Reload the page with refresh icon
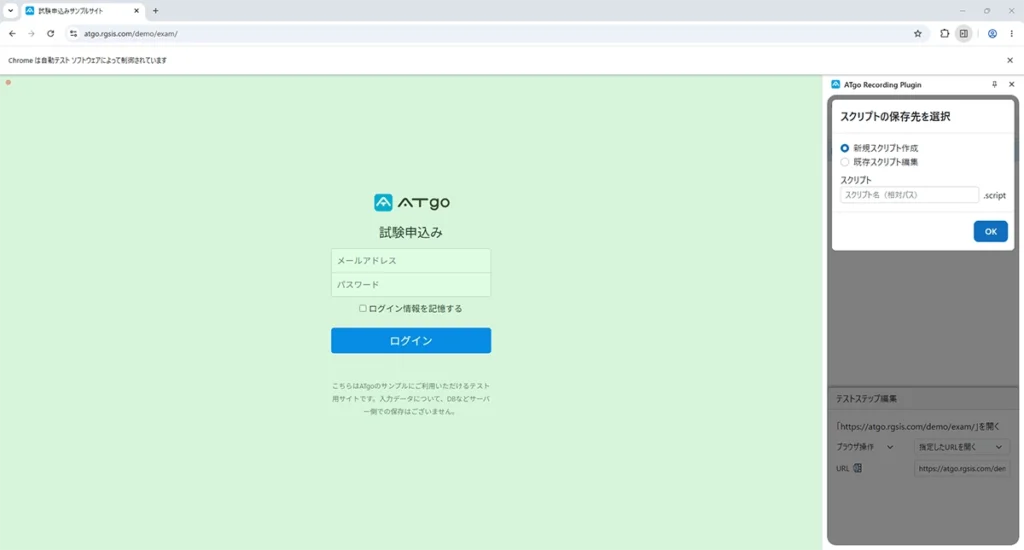 coord(50,33)
